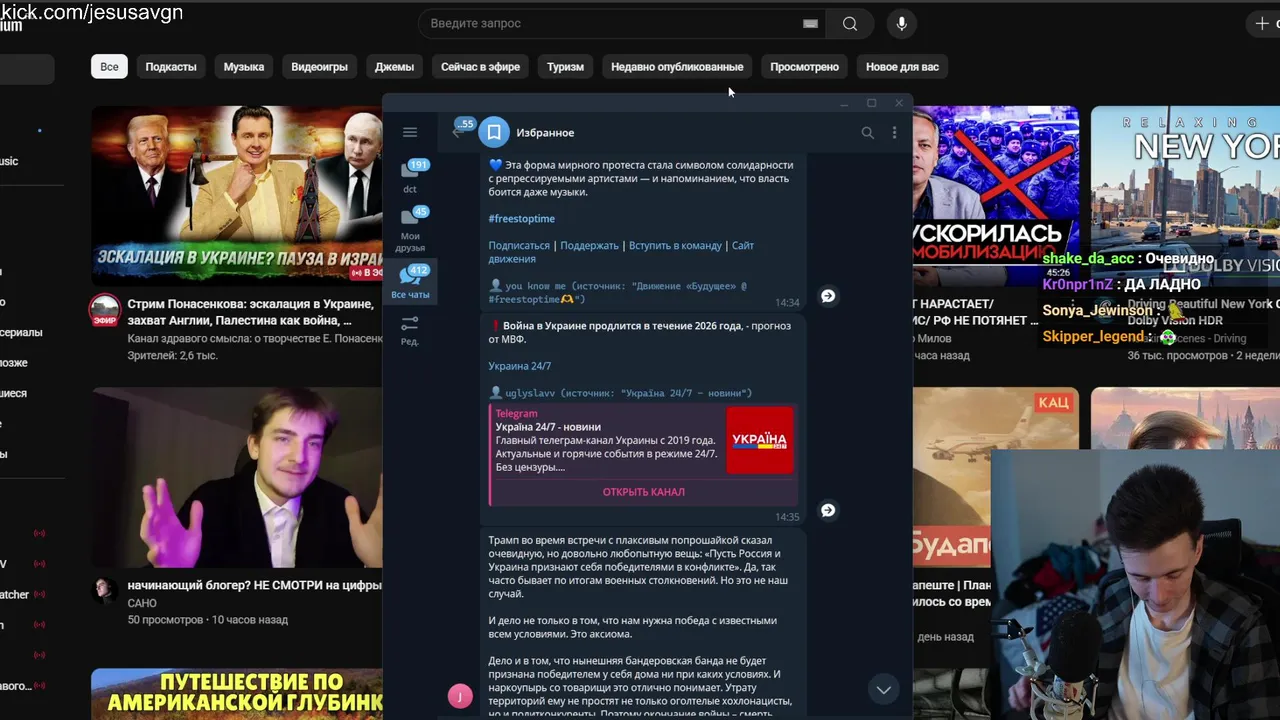Viewport: 1280px width, 720px height.
Task: Open начинающий блогер video thumbnail
Action: [x=237, y=477]
